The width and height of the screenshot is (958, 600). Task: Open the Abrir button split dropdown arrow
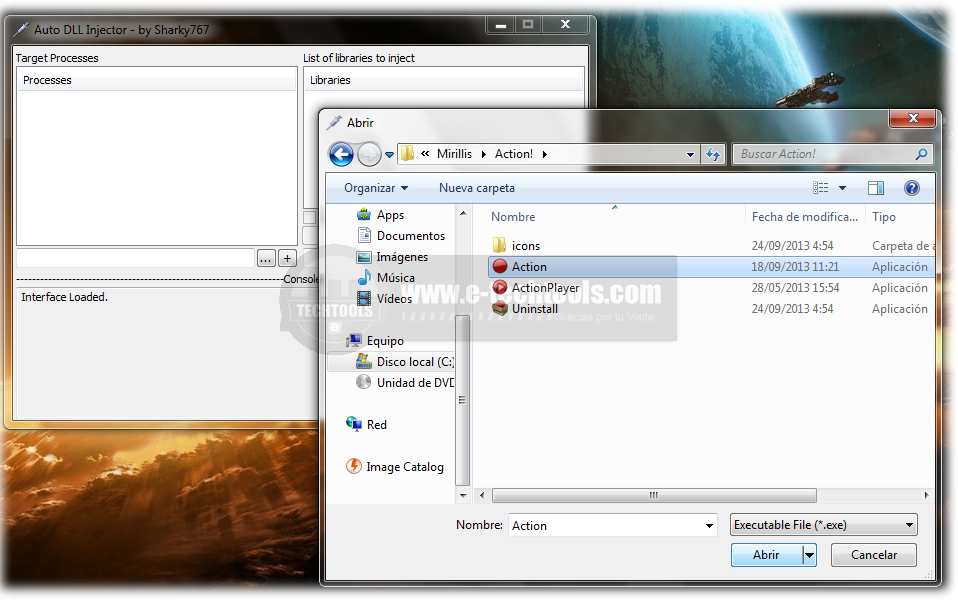[809, 555]
